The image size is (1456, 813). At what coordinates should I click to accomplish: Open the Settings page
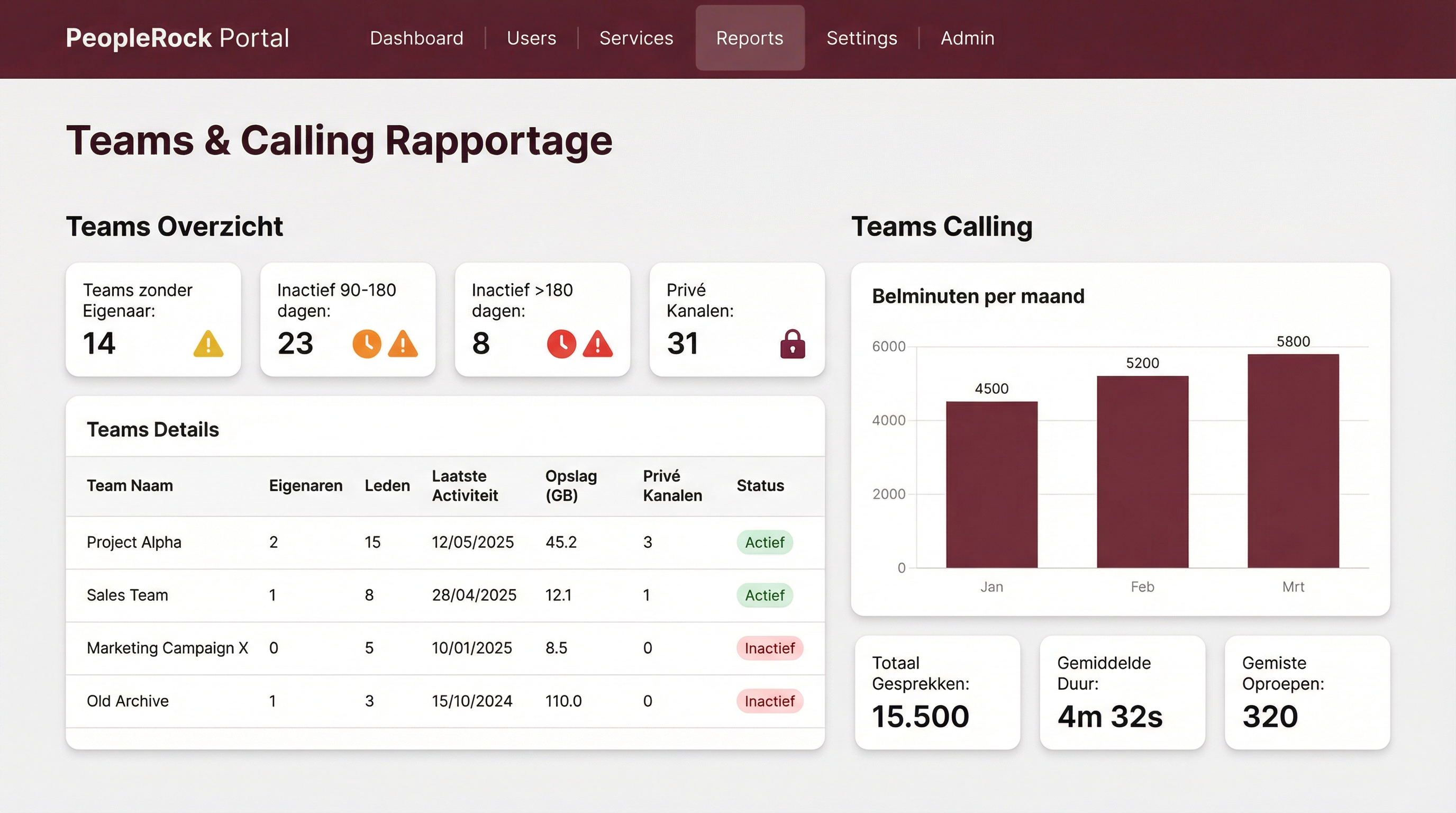[861, 37]
